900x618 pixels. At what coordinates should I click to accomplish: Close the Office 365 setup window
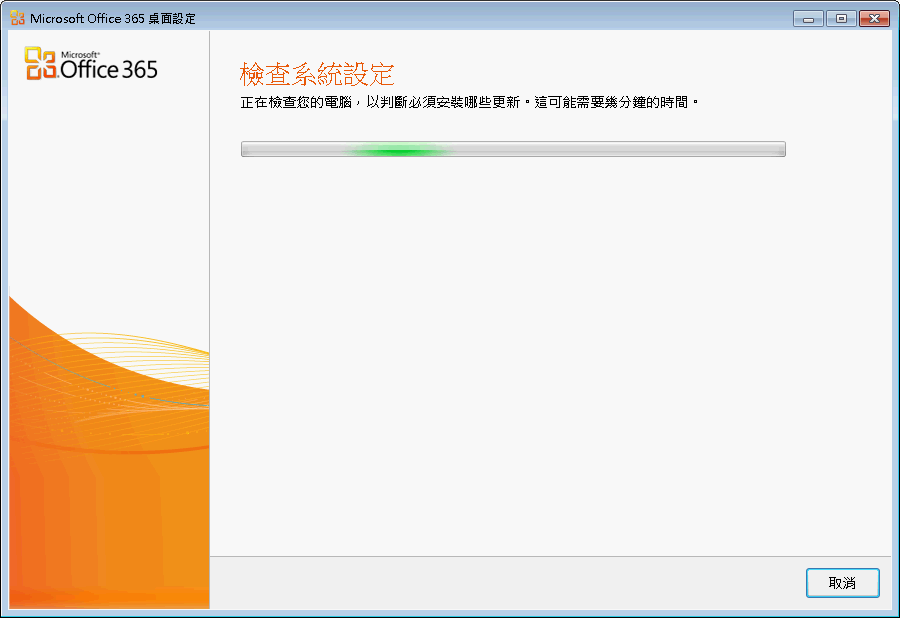click(874, 19)
